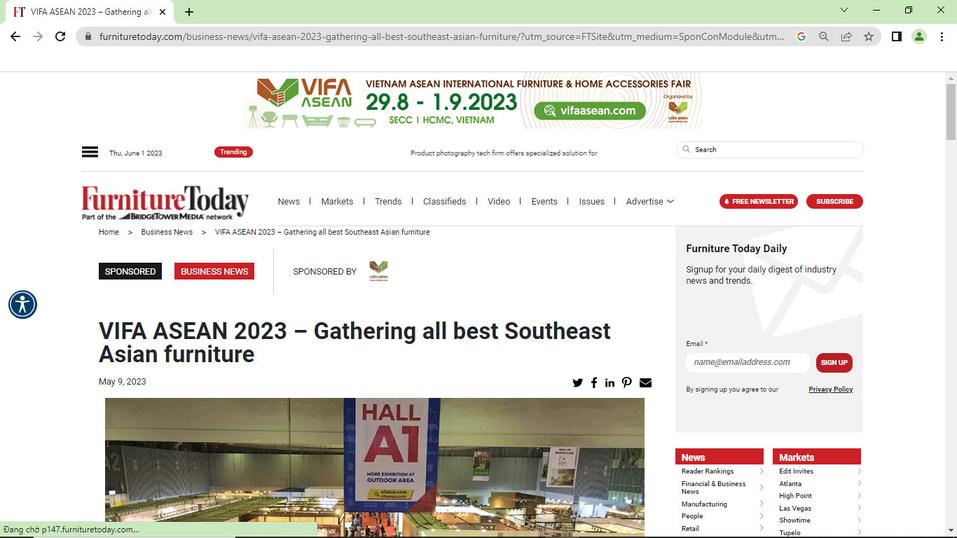
Task: Bookmark page with the star icon
Action: 869,37
